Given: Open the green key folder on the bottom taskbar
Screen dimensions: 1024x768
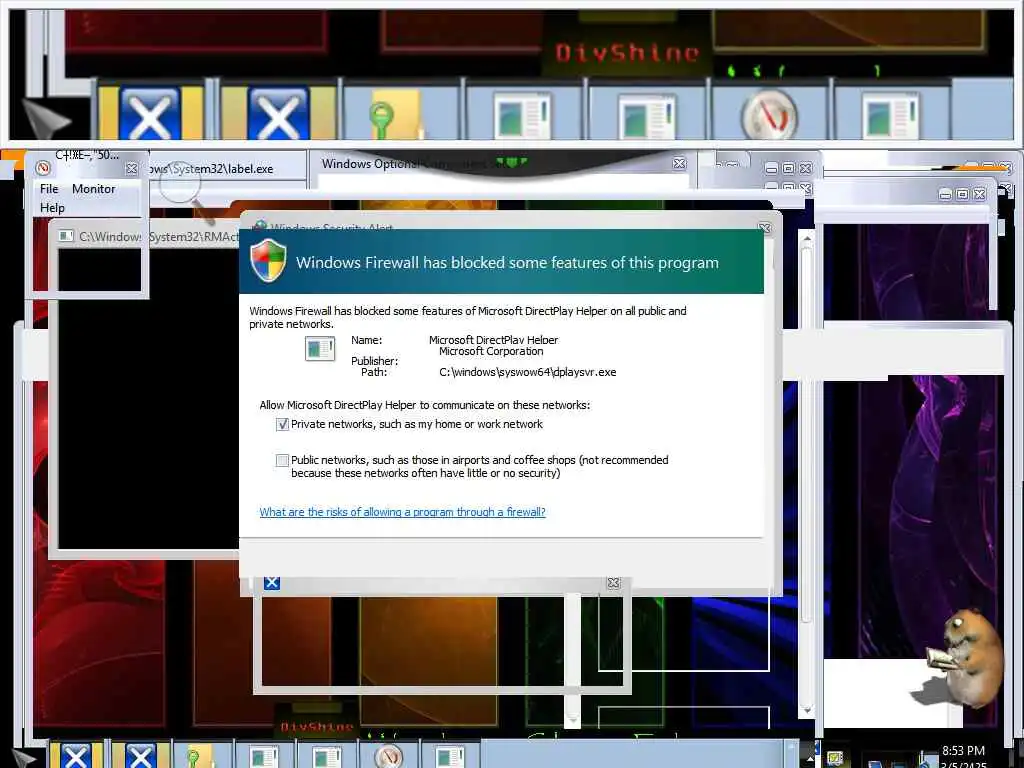Looking at the screenshot, I should tap(199, 756).
